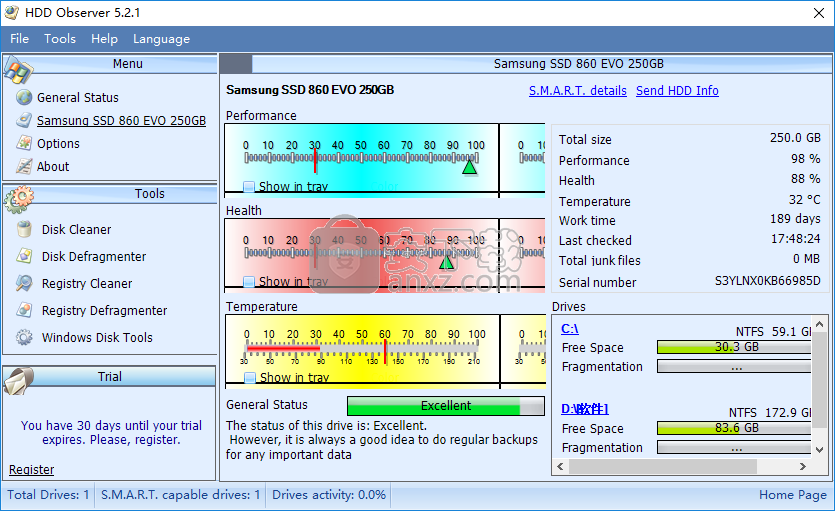This screenshot has height=511, width=835.
Task: Enable Show in tray under Temperature
Action: 250,377
